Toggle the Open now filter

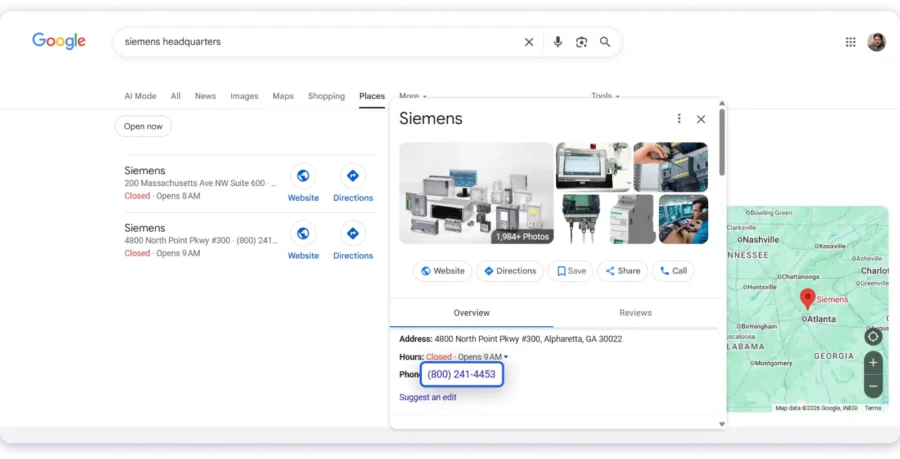pyautogui.click(x=143, y=126)
